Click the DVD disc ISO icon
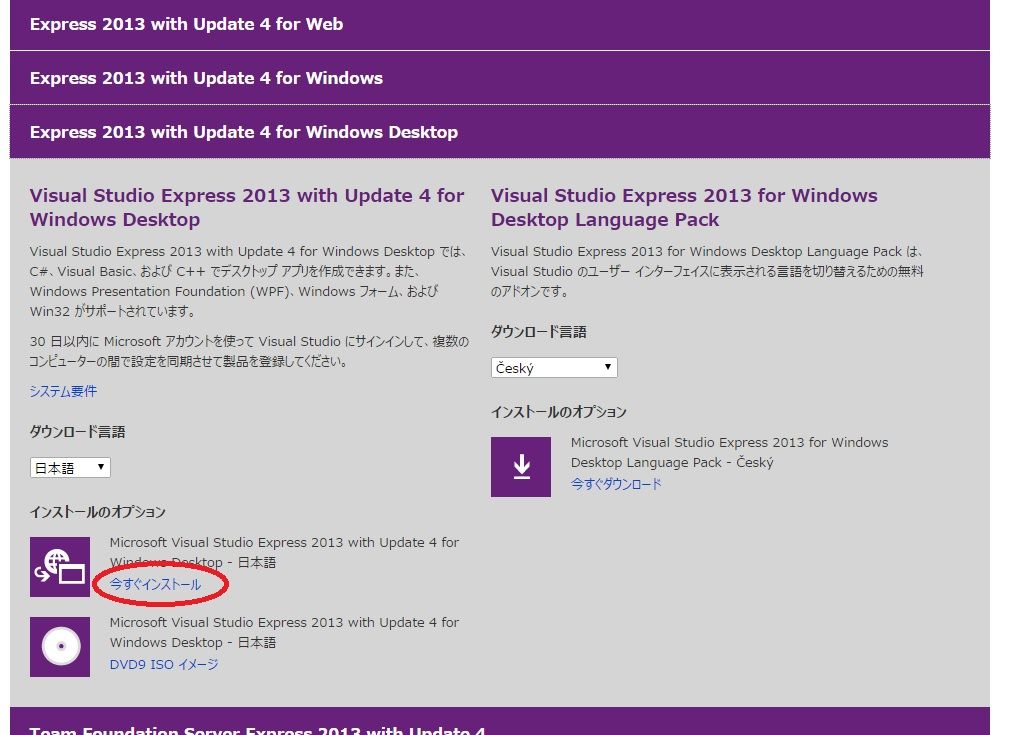This screenshot has height=735, width=1022. (x=60, y=647)
